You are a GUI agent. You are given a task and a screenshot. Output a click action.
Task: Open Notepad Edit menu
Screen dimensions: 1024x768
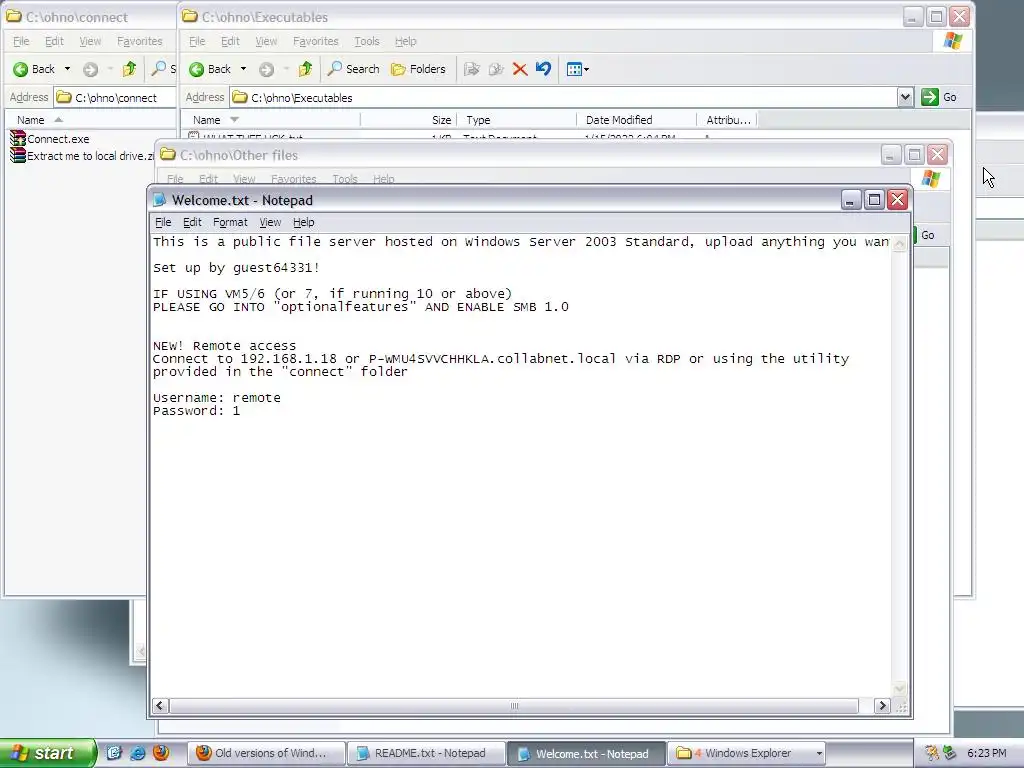192,222
